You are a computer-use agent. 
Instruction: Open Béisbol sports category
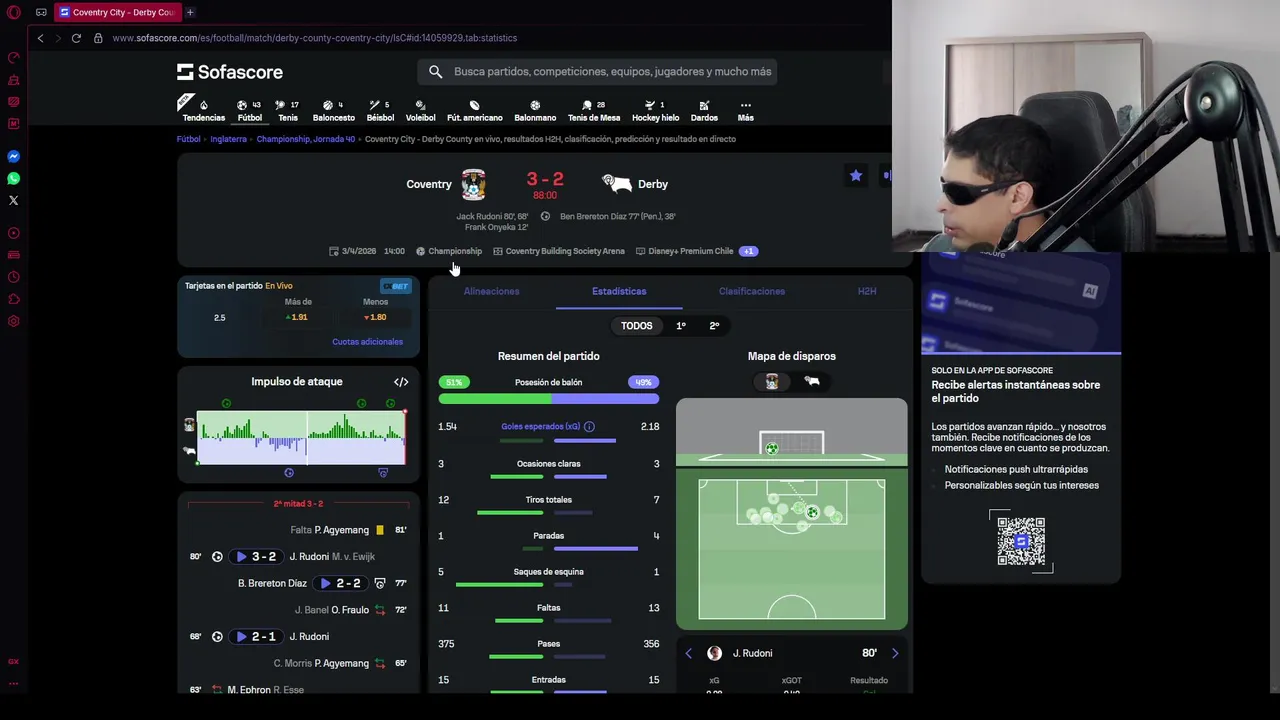click(380, 110)
